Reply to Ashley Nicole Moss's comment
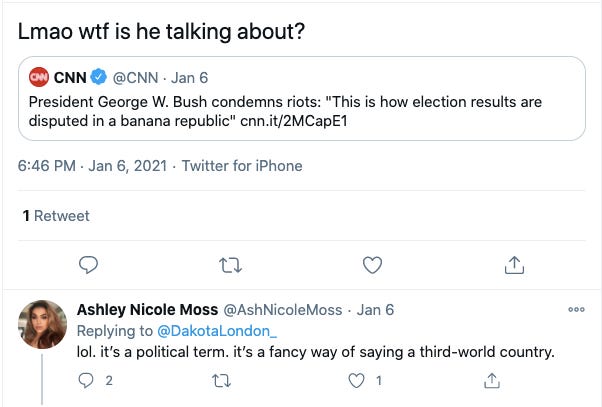Viewport: 602px width, 407px height. 84,380
